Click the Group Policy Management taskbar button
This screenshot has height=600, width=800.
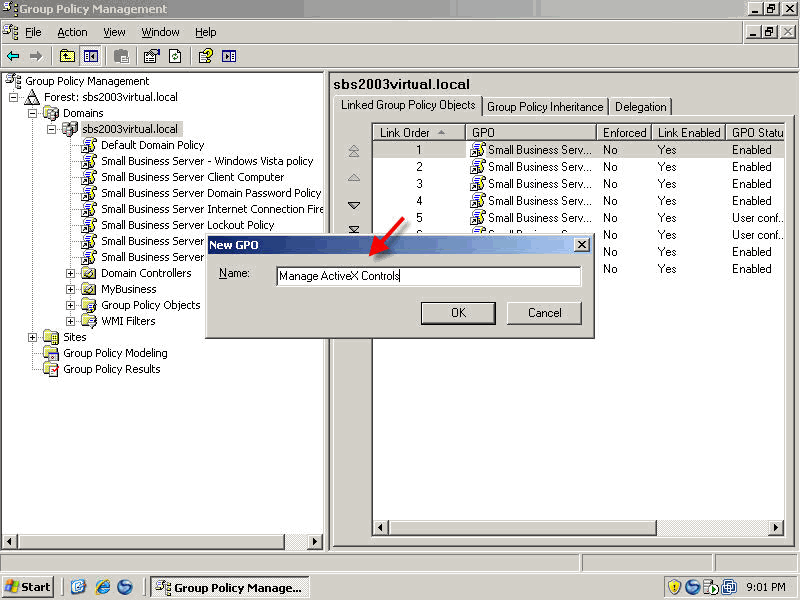click(231, 587)
